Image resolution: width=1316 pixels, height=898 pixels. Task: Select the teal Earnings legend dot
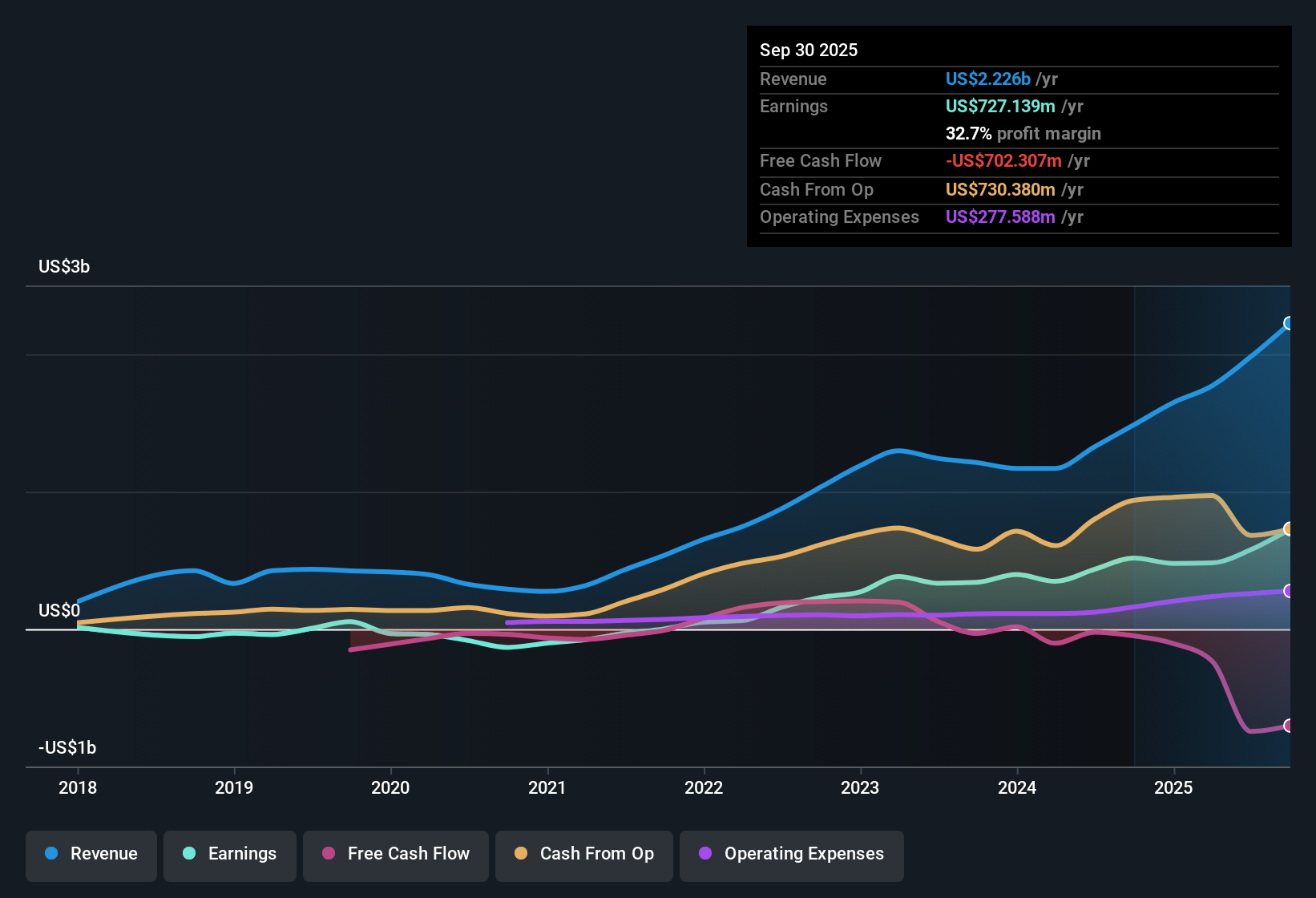point(189,854)
